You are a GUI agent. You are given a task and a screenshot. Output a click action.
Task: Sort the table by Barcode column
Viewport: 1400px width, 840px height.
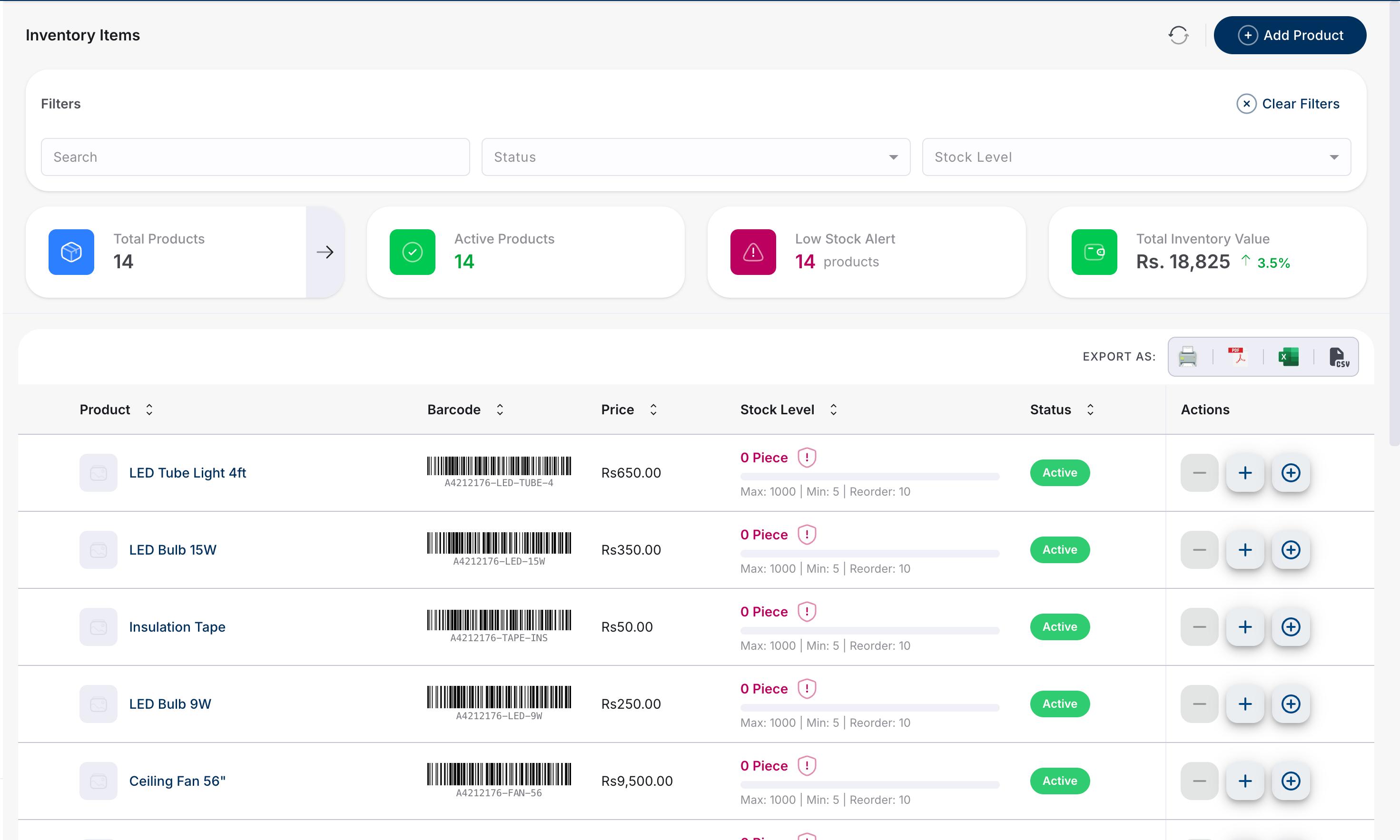500,409
